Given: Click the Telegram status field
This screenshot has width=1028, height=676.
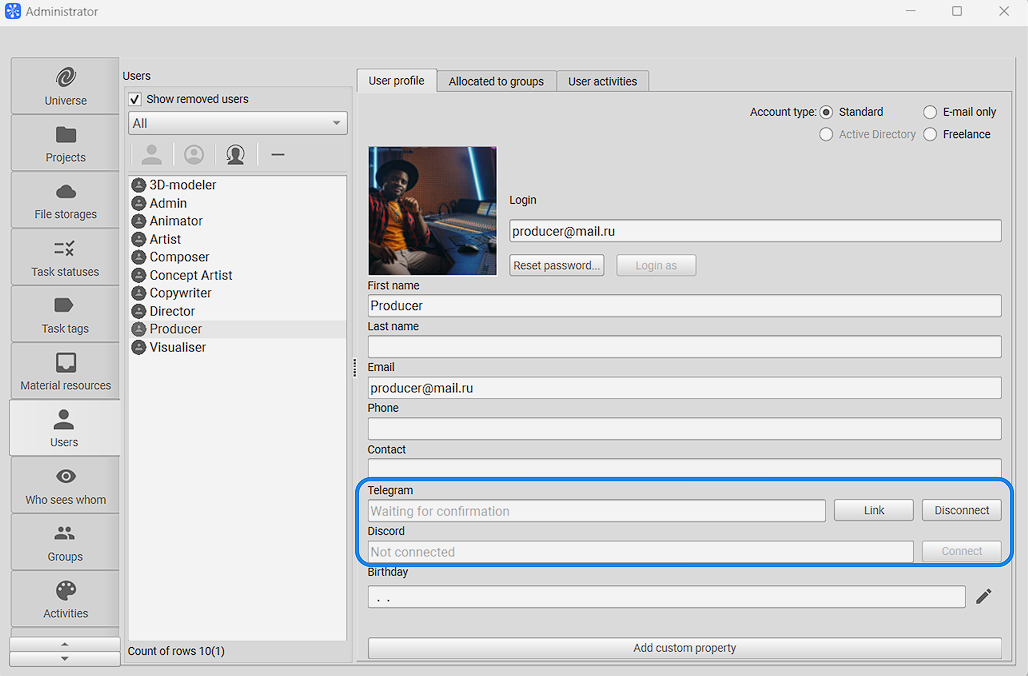Looking at the screenshot, I should point(597,511).
